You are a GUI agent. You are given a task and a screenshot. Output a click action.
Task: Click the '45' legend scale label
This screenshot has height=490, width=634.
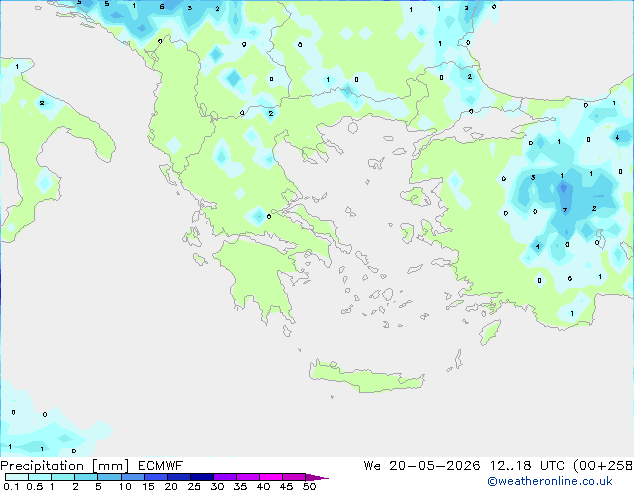pyautogui.click(x=286, y=486)
